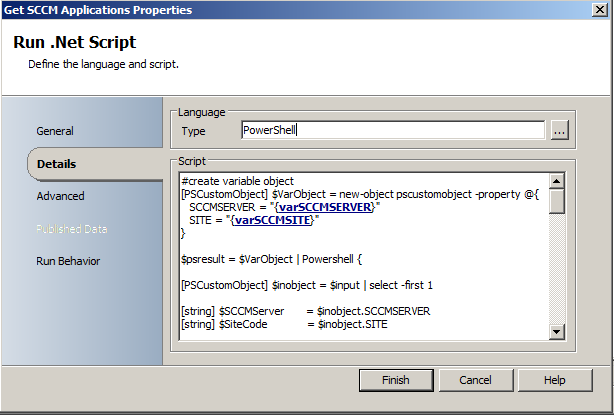The width and height of the screenshot is (614, 415).
Task: Click the '$psresult = $VarObject | Powershell {' line
Action: point(271,259)
